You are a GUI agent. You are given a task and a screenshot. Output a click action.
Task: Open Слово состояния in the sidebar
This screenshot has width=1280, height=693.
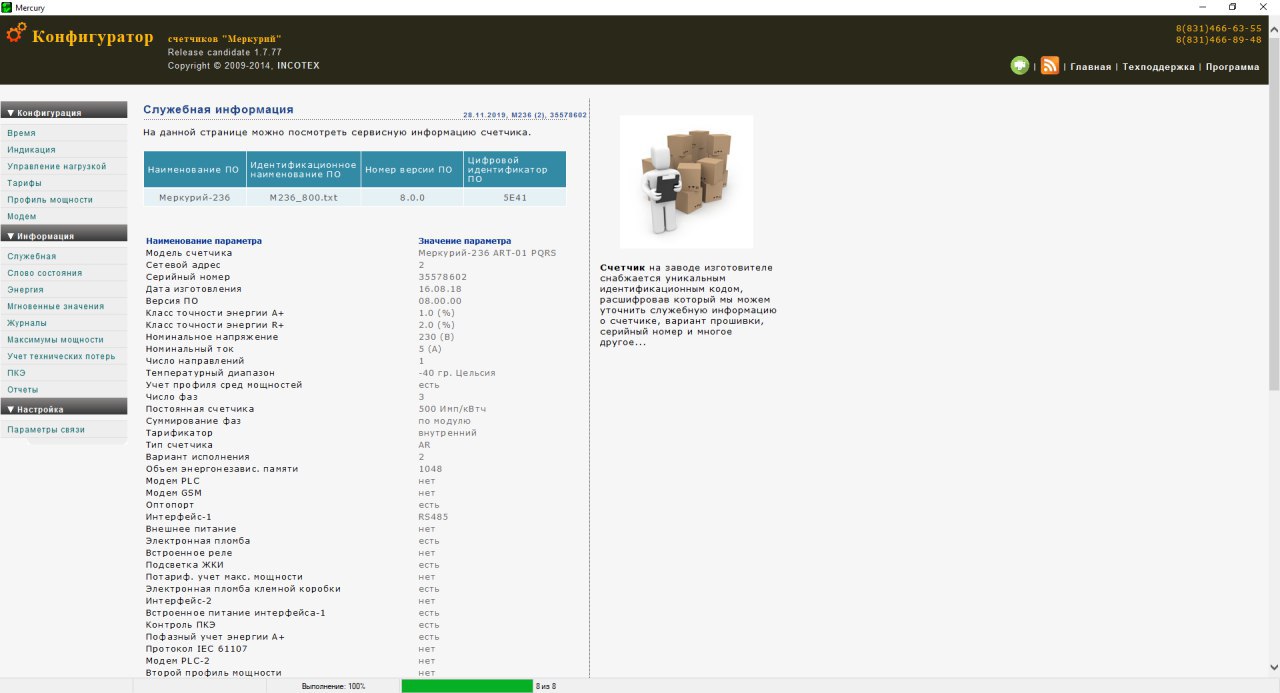point(44,272)
